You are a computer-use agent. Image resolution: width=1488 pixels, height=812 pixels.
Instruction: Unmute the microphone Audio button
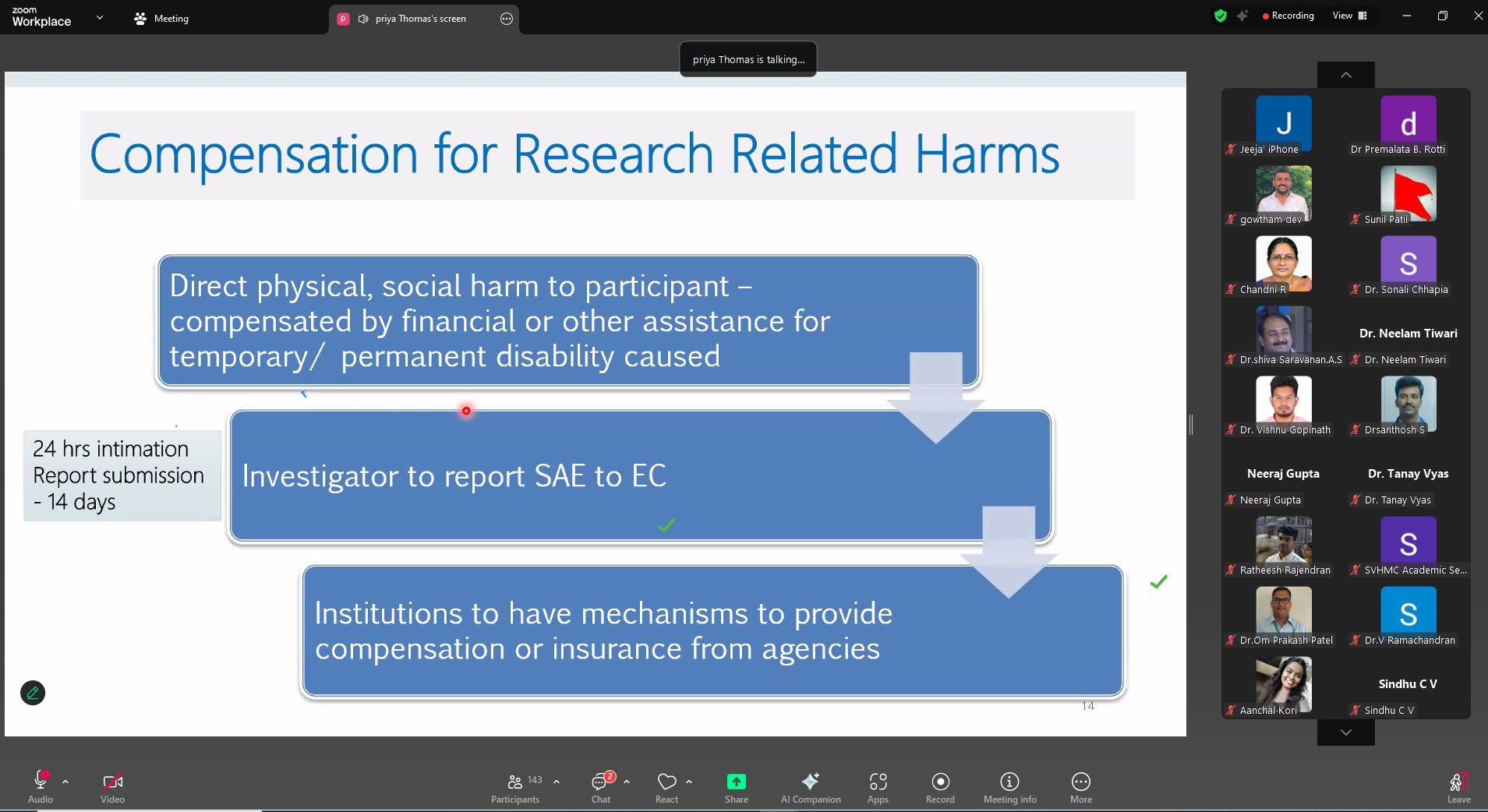tap(41, 787)
